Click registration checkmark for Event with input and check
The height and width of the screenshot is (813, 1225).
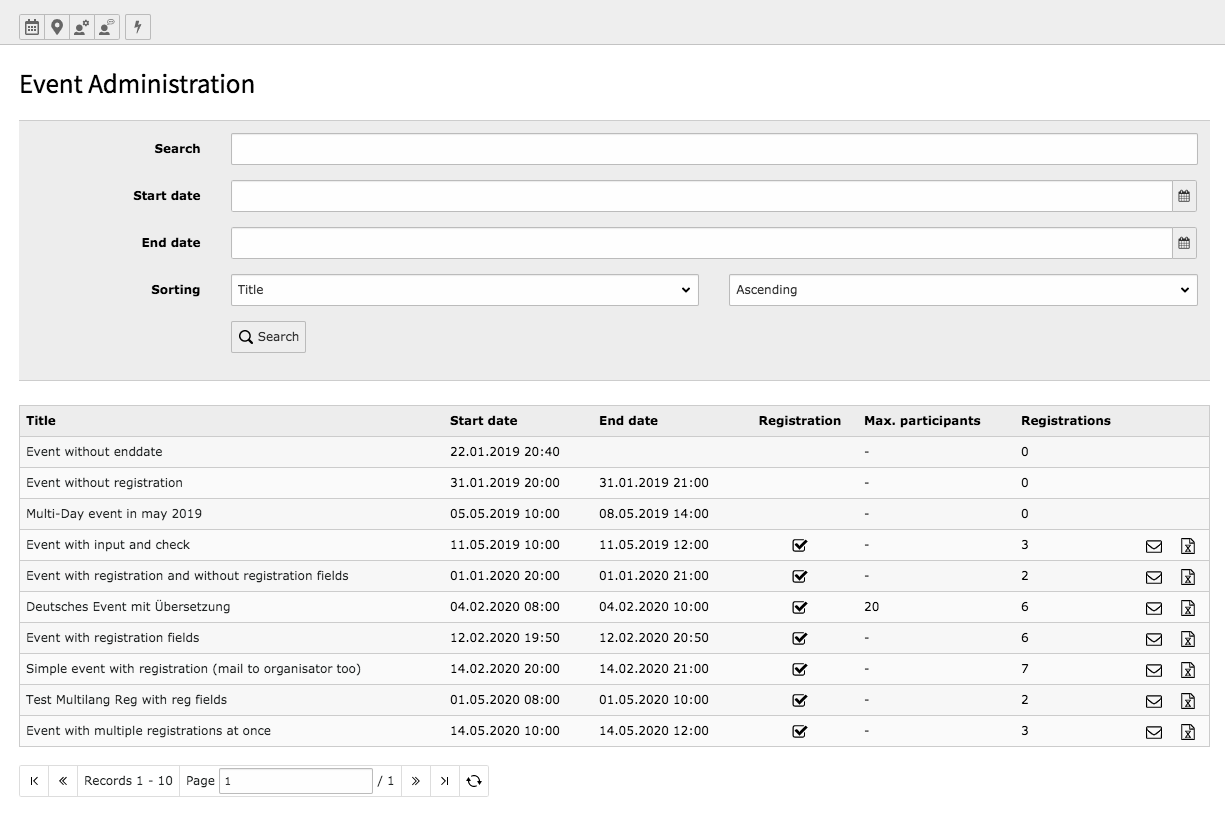(799, 546)
